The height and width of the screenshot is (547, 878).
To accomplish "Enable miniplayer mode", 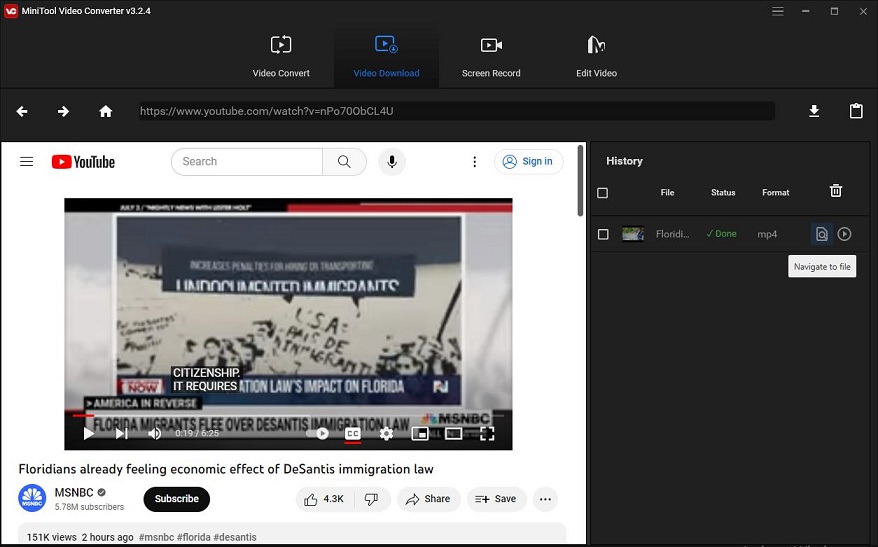I will pyautogui.click(x=419, y=433).
